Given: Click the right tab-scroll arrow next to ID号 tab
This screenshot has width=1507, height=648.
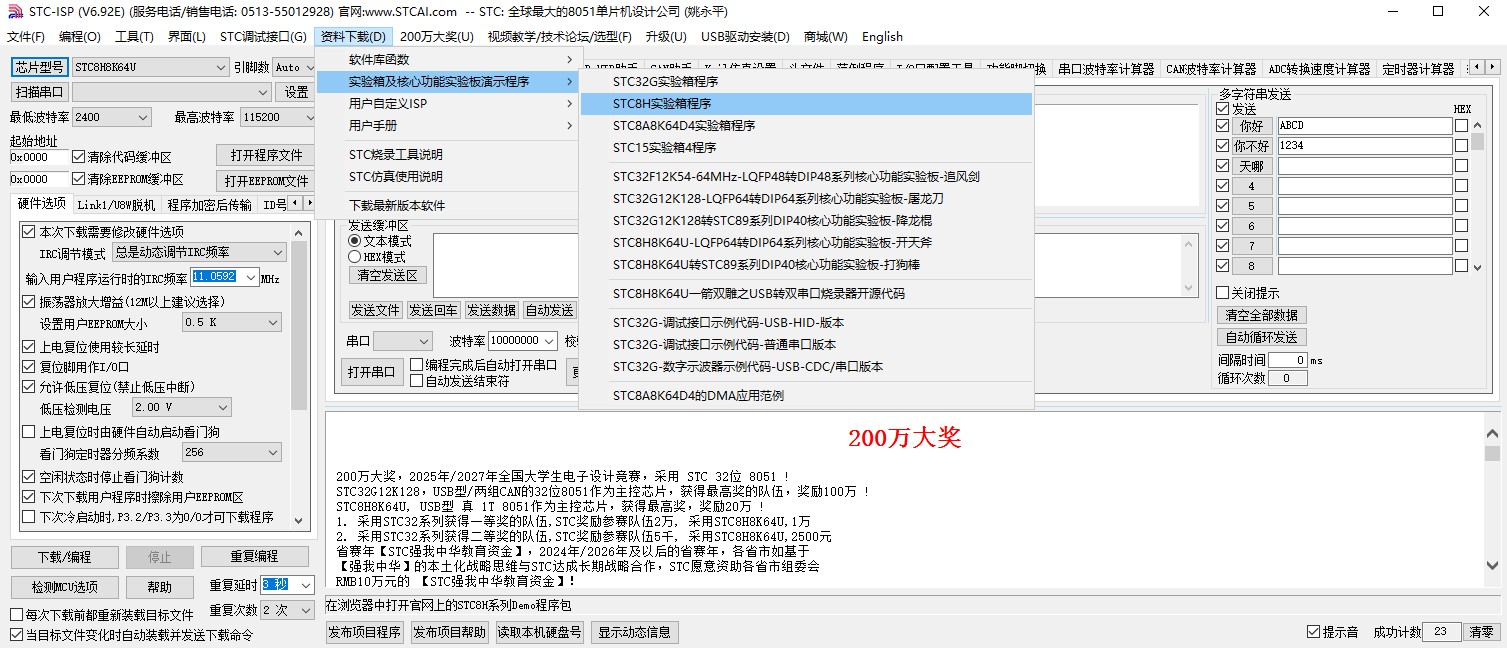Looking at the screenshot, I should (x=308, y=205).
